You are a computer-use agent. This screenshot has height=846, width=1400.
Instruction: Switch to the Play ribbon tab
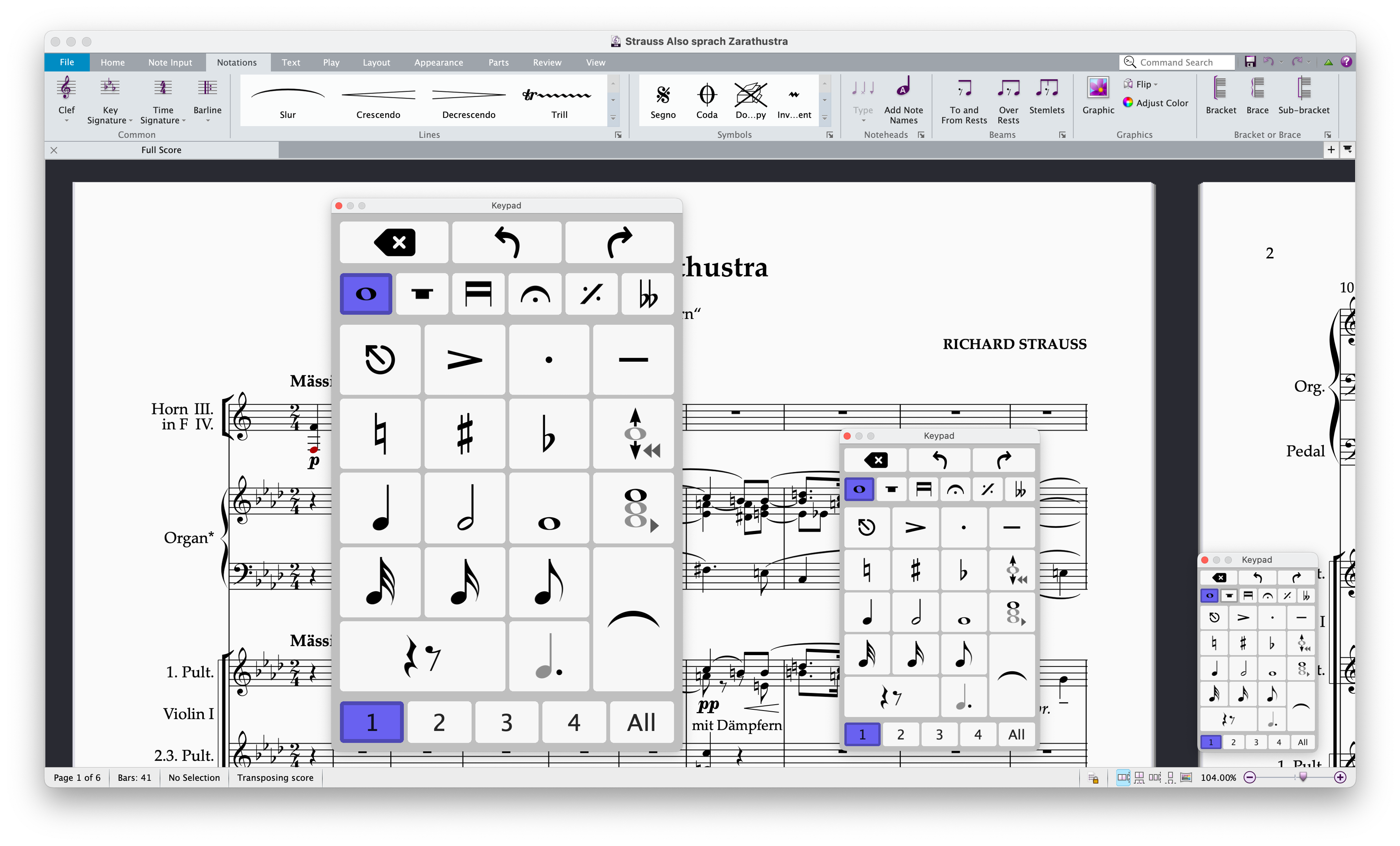tap(331, 62)
